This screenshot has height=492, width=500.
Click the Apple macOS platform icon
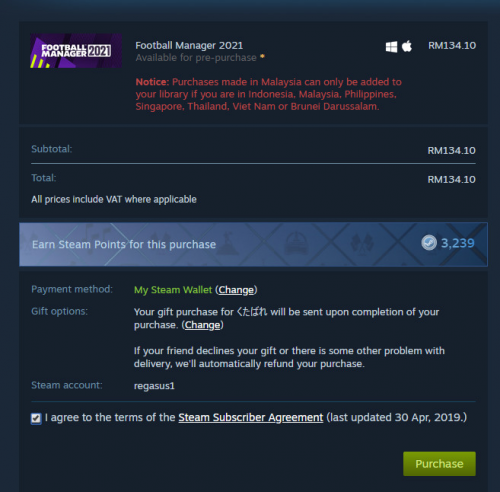point(407,46)
